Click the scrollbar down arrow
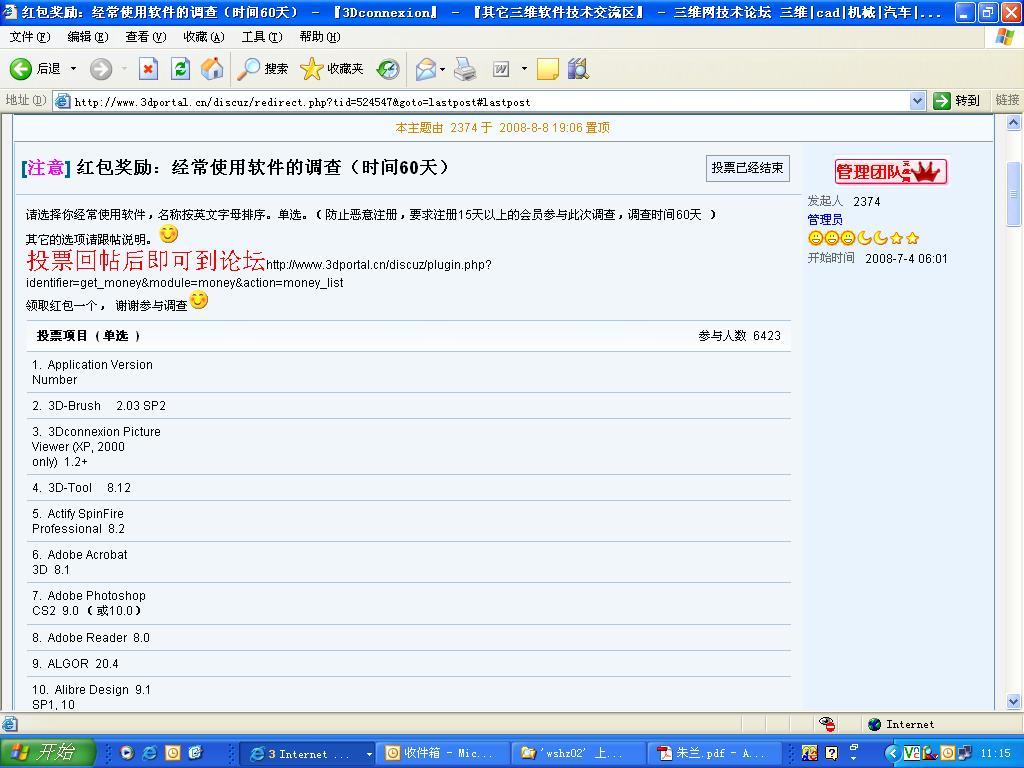1024x768 pixels. click(x=1013, y=701)
